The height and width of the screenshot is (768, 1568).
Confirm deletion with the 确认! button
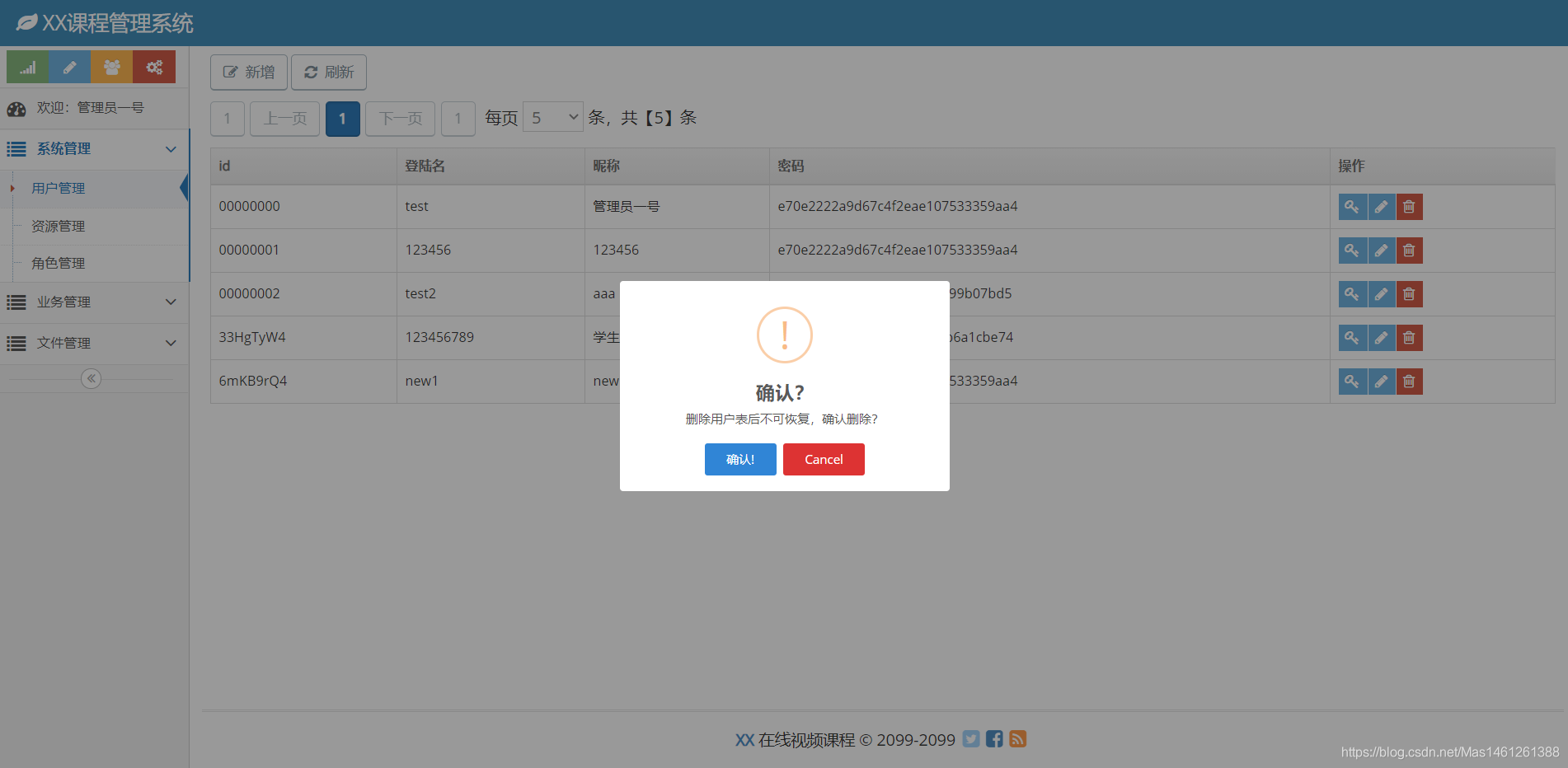pyautogui.click(x=740, y=459)
